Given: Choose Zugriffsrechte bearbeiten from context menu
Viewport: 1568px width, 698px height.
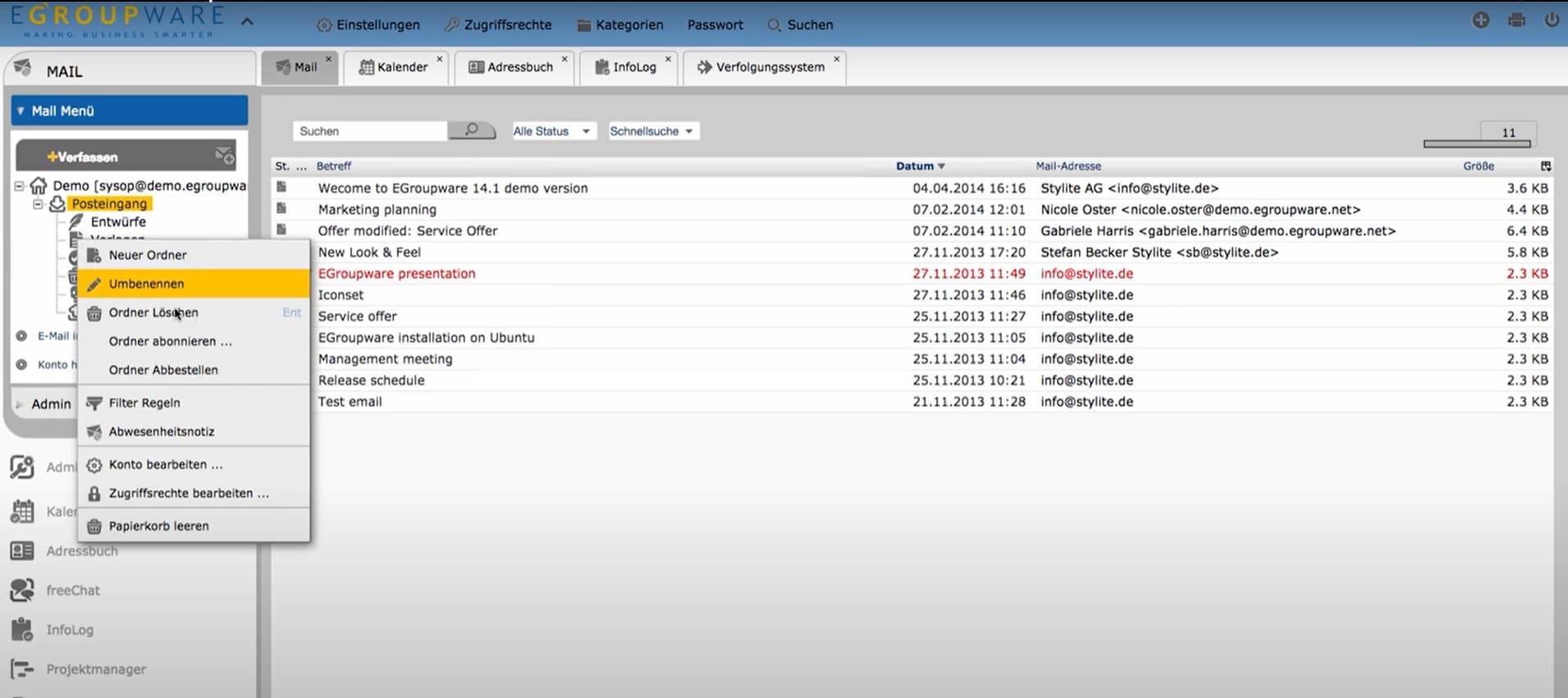Looking at the screenshot, I should [x=194, y=493].
